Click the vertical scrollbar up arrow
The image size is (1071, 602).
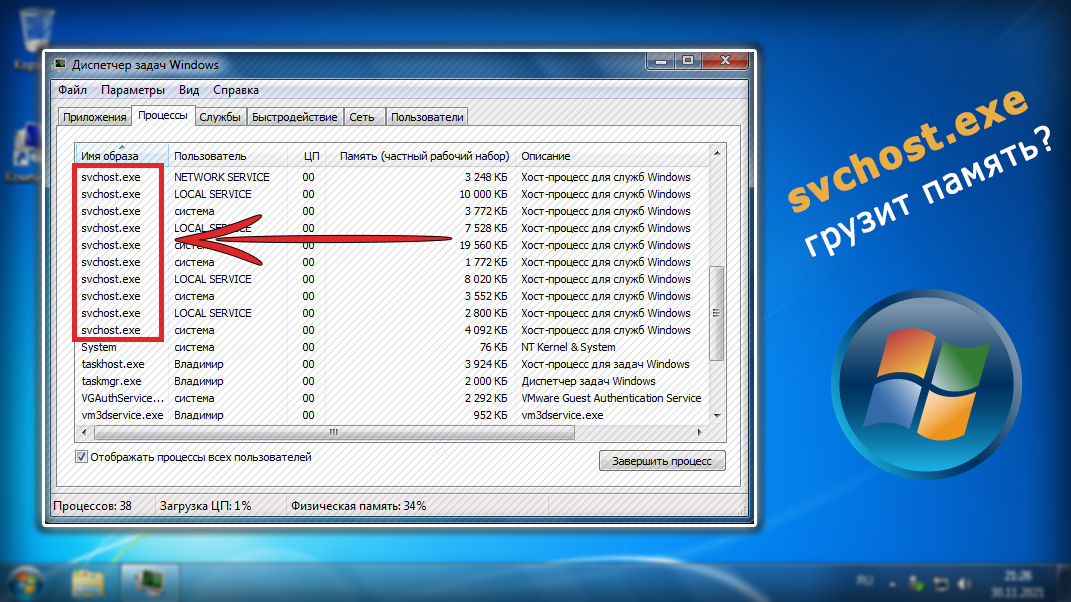pos(717,153)
